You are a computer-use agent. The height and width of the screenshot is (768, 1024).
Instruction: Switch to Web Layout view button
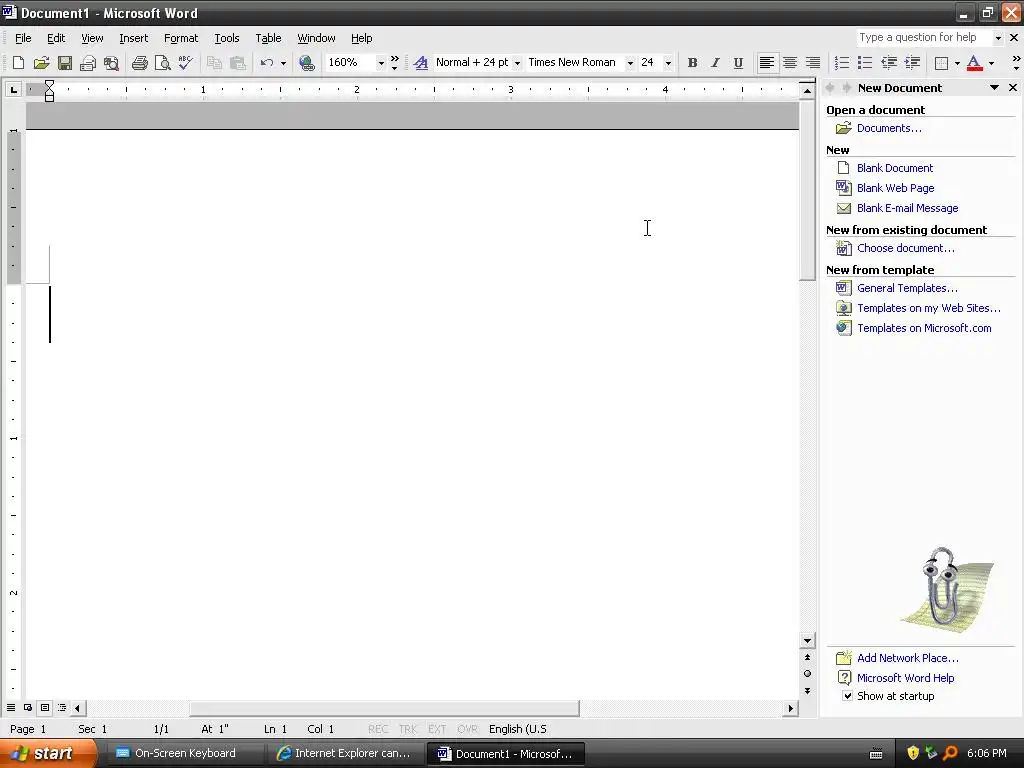click(x=28, y=707)
